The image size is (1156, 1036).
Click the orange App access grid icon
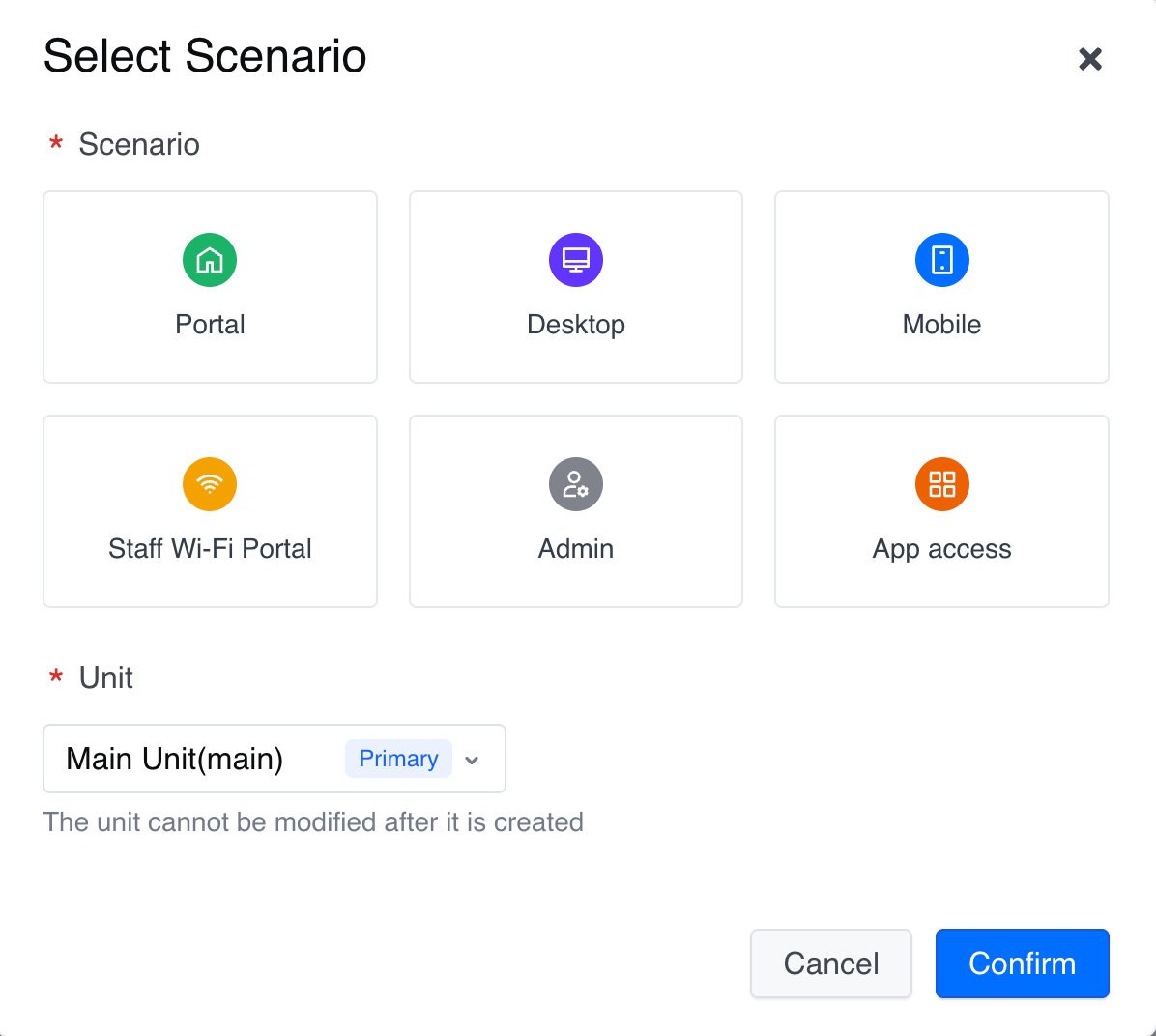[x=941, y=484]
